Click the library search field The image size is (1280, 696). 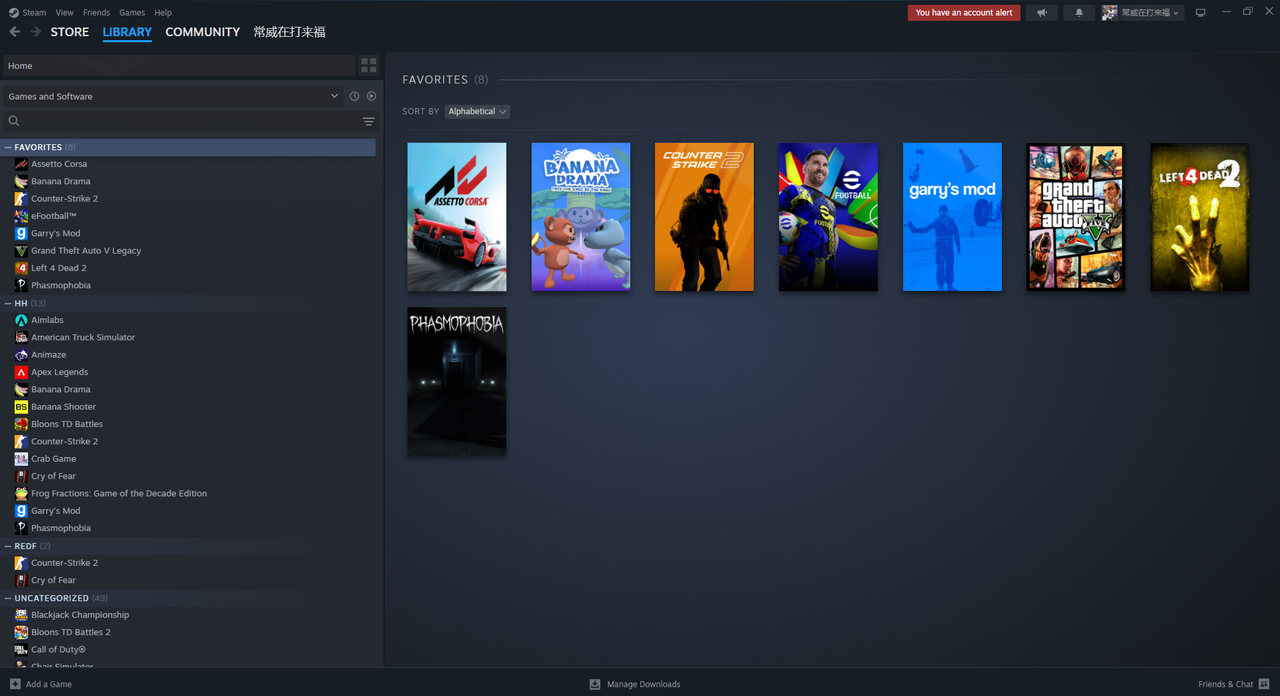(x=190, y=121)
